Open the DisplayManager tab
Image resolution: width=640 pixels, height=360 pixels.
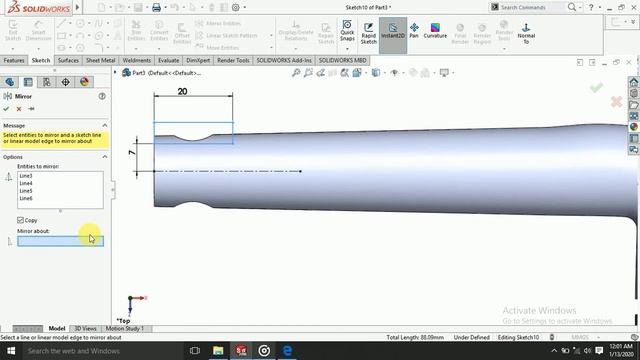pos(84,82)
